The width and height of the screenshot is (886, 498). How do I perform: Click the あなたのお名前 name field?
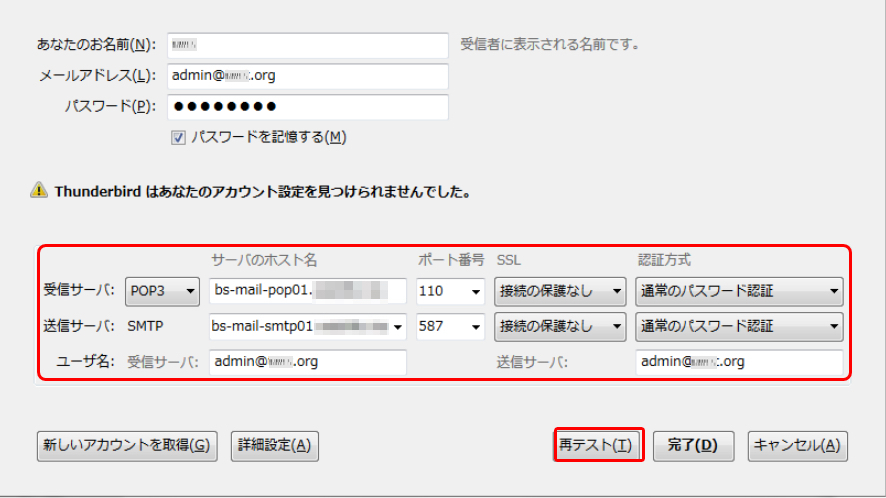tap(307, 45)
